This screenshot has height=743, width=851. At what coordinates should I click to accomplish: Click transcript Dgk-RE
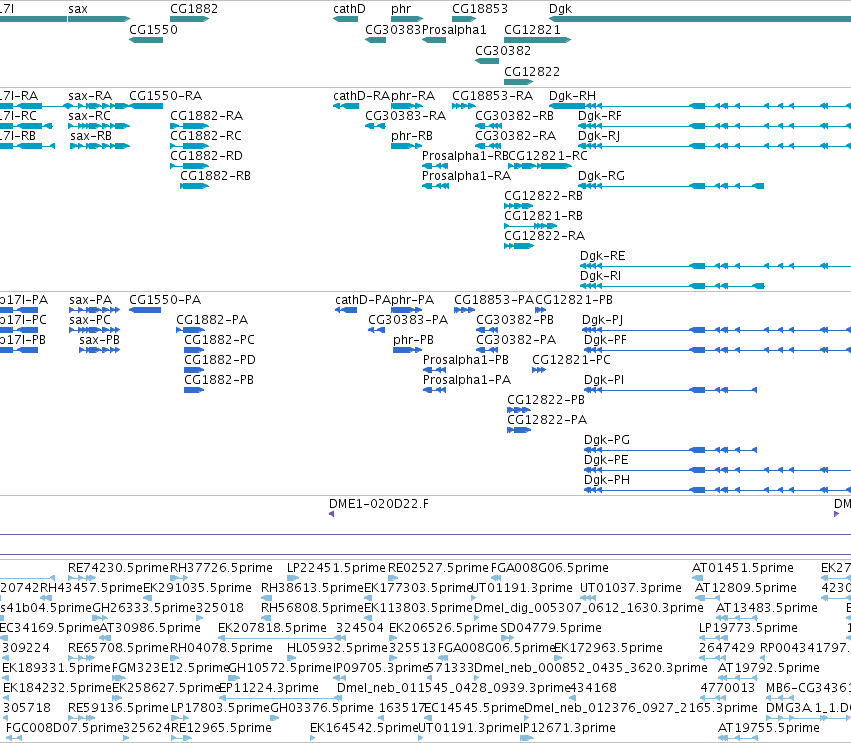602,256
